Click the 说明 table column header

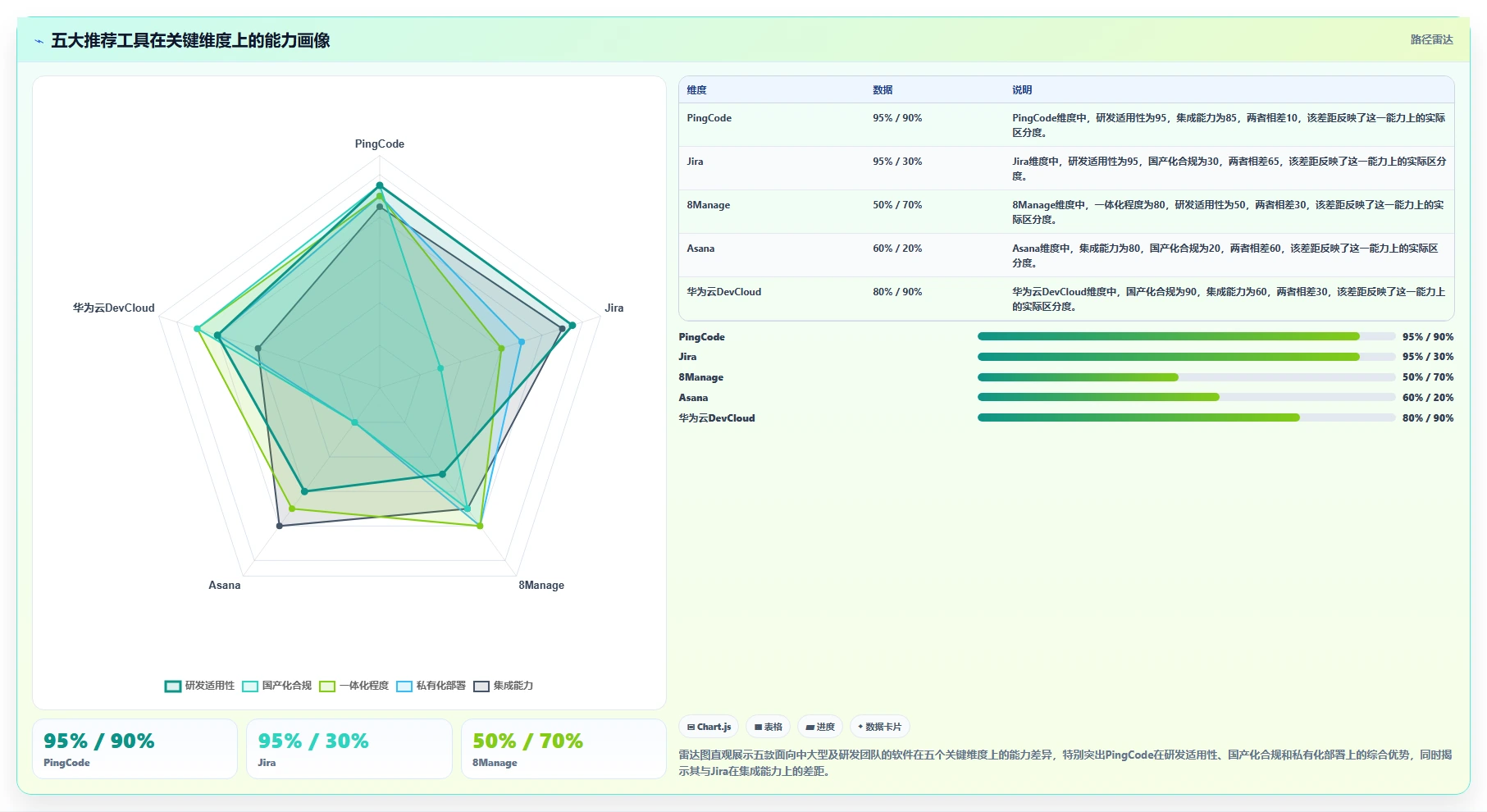[x=1022, y=90]
